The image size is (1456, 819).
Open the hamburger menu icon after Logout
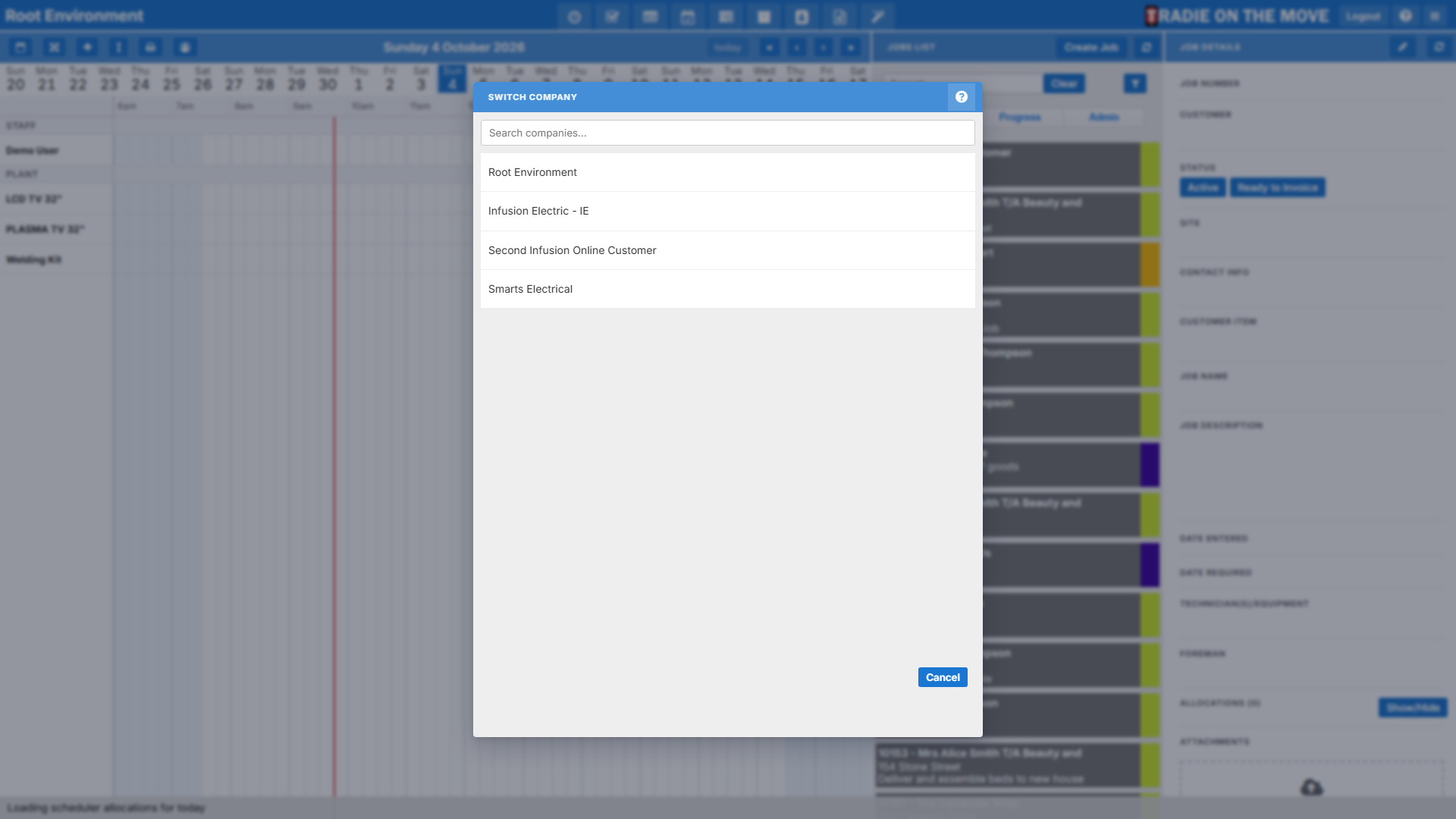coord(1435,16)
